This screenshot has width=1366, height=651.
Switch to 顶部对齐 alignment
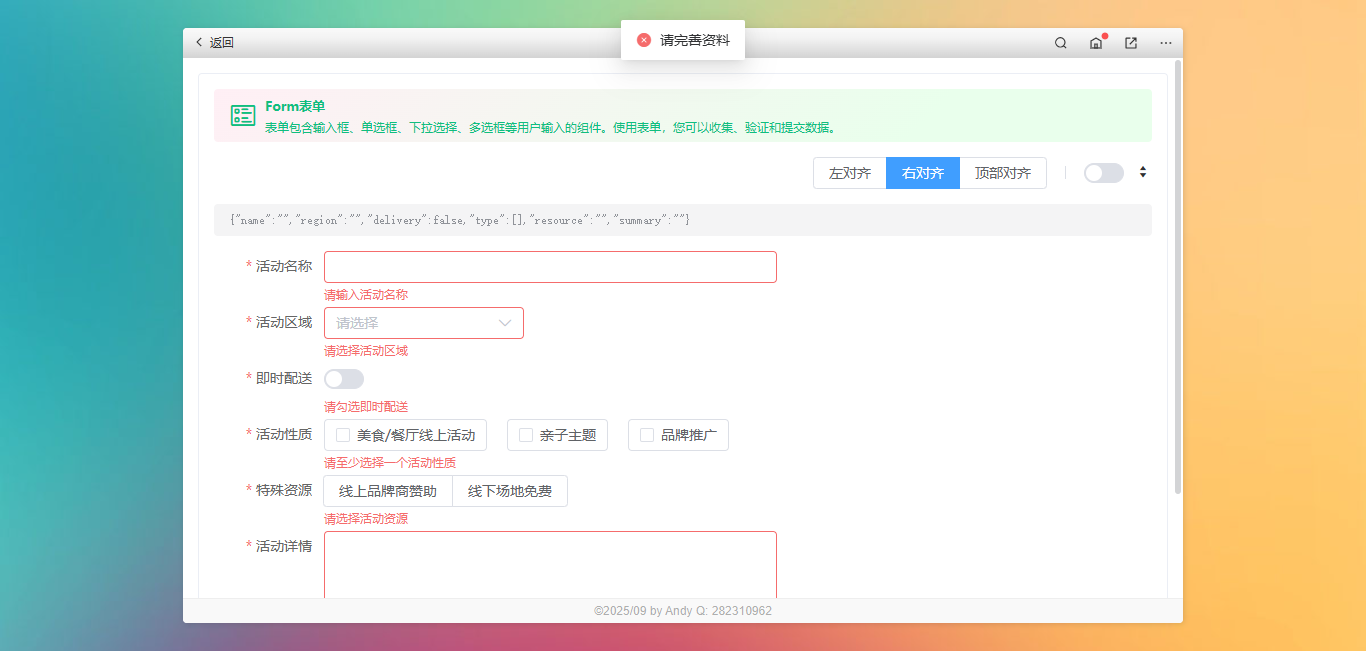click(1002, 172)
